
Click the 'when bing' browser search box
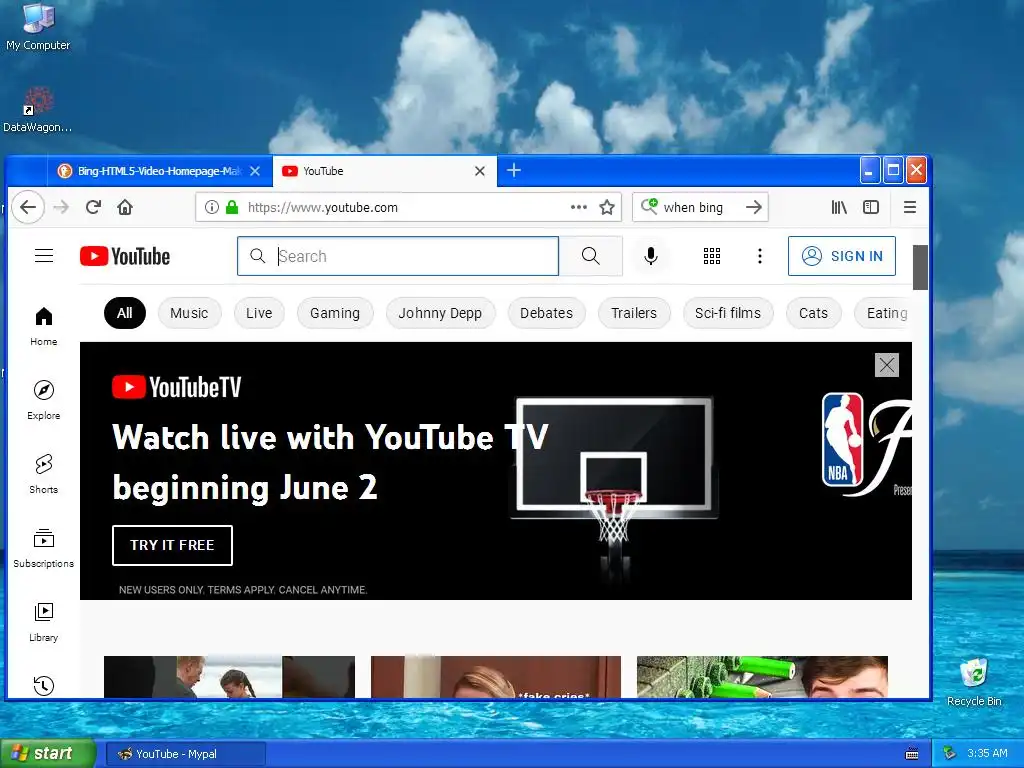coord(699,208)
